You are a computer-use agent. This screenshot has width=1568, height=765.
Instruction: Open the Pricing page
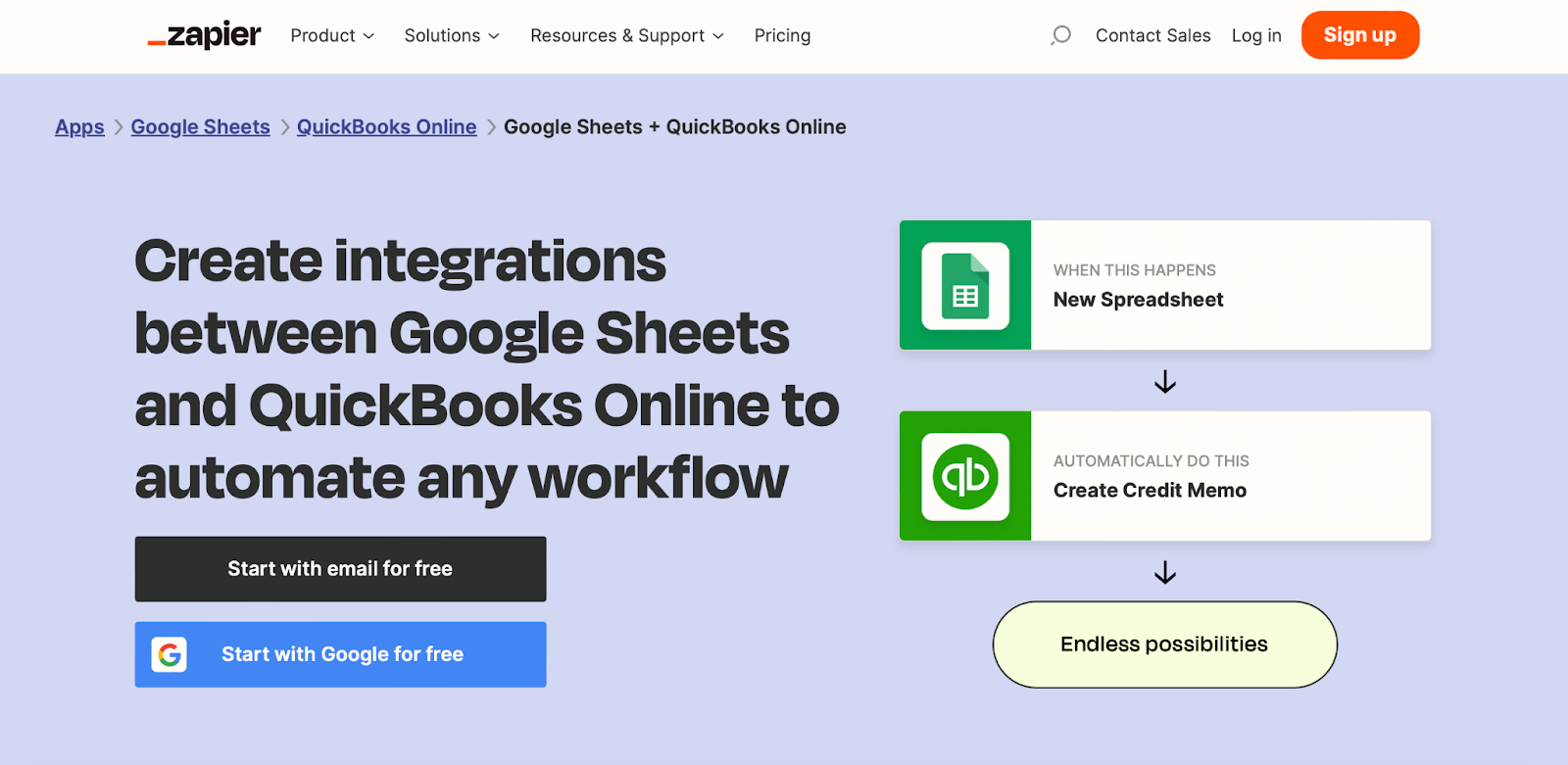click(782, 35)
